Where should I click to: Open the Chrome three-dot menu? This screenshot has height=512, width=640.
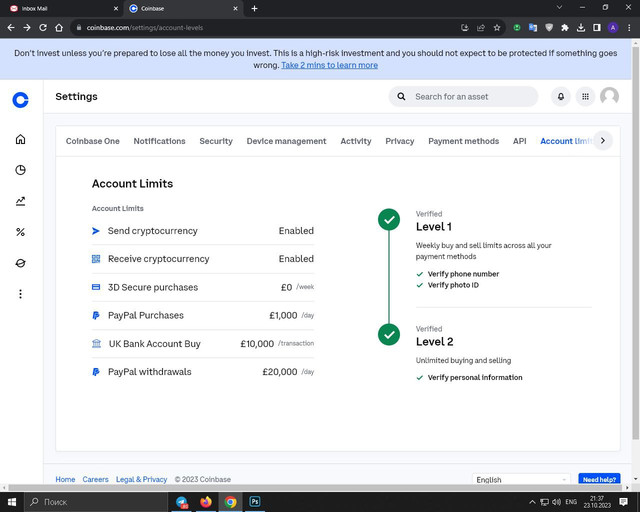[x=629, y=28]
